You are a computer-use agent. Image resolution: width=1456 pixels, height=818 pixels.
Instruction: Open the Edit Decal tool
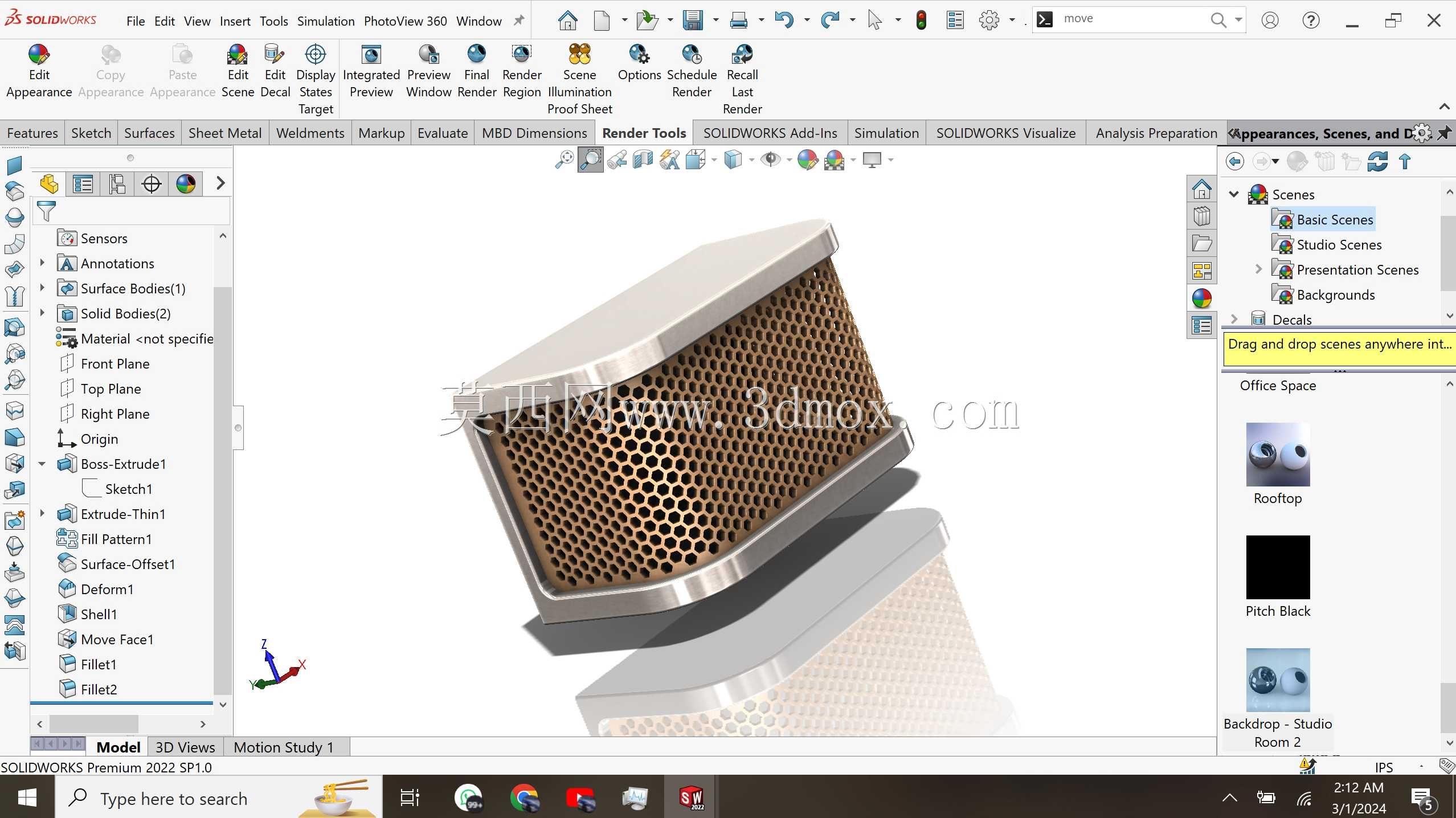(275, 71)
